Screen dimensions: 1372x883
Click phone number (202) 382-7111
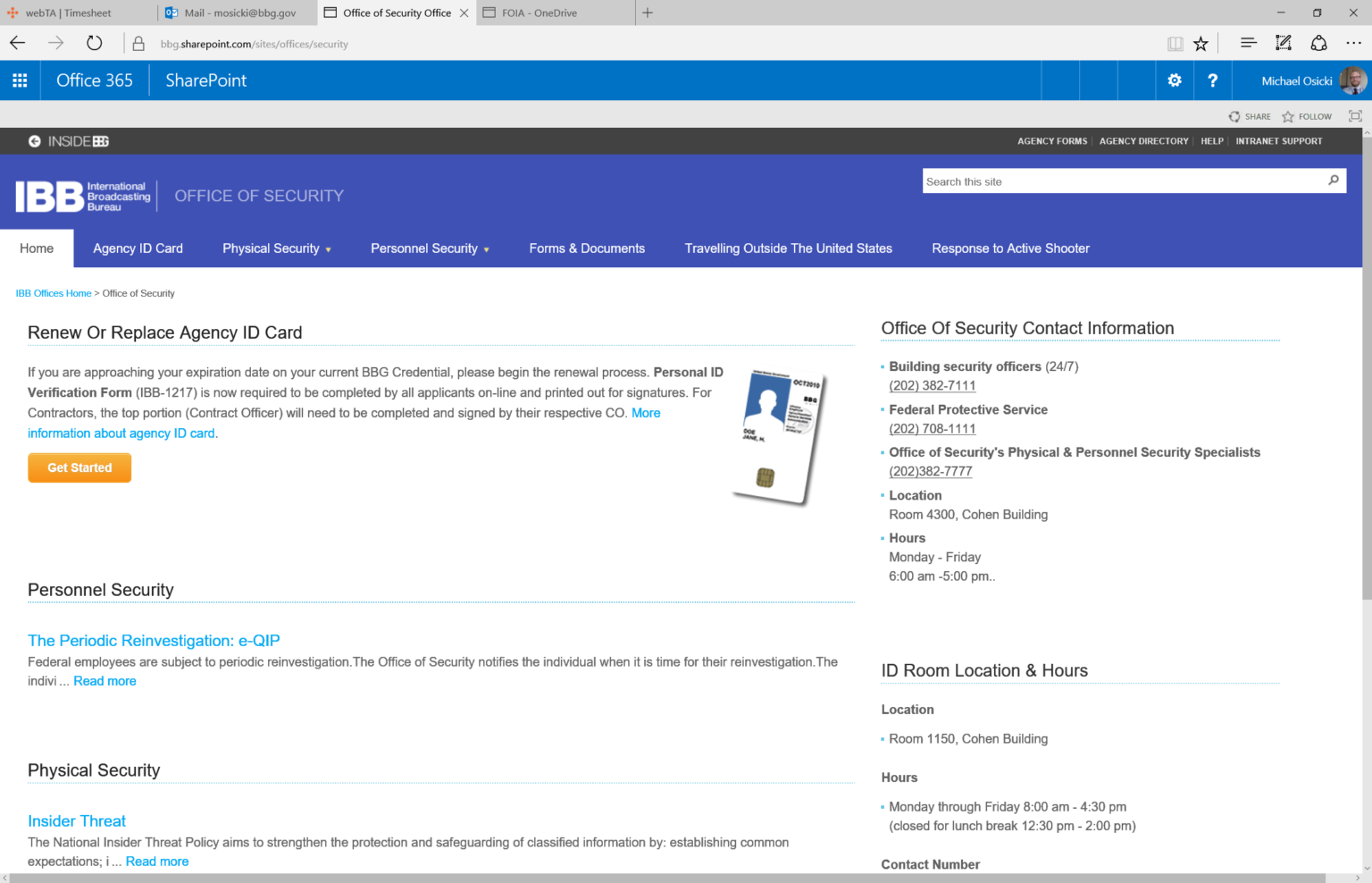pyautogui.click(x=933, y=386)
